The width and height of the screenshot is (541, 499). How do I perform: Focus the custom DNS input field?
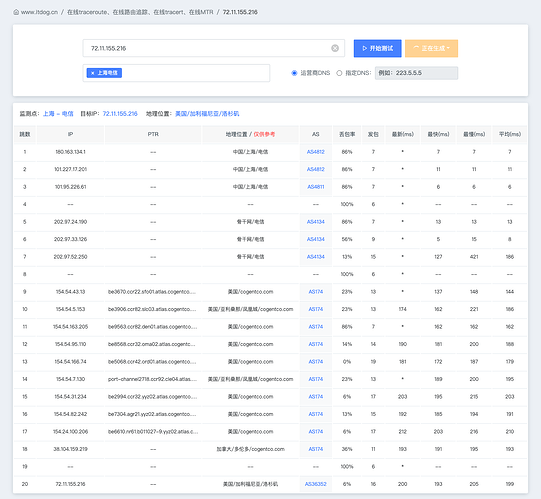[x=416, y=73]
